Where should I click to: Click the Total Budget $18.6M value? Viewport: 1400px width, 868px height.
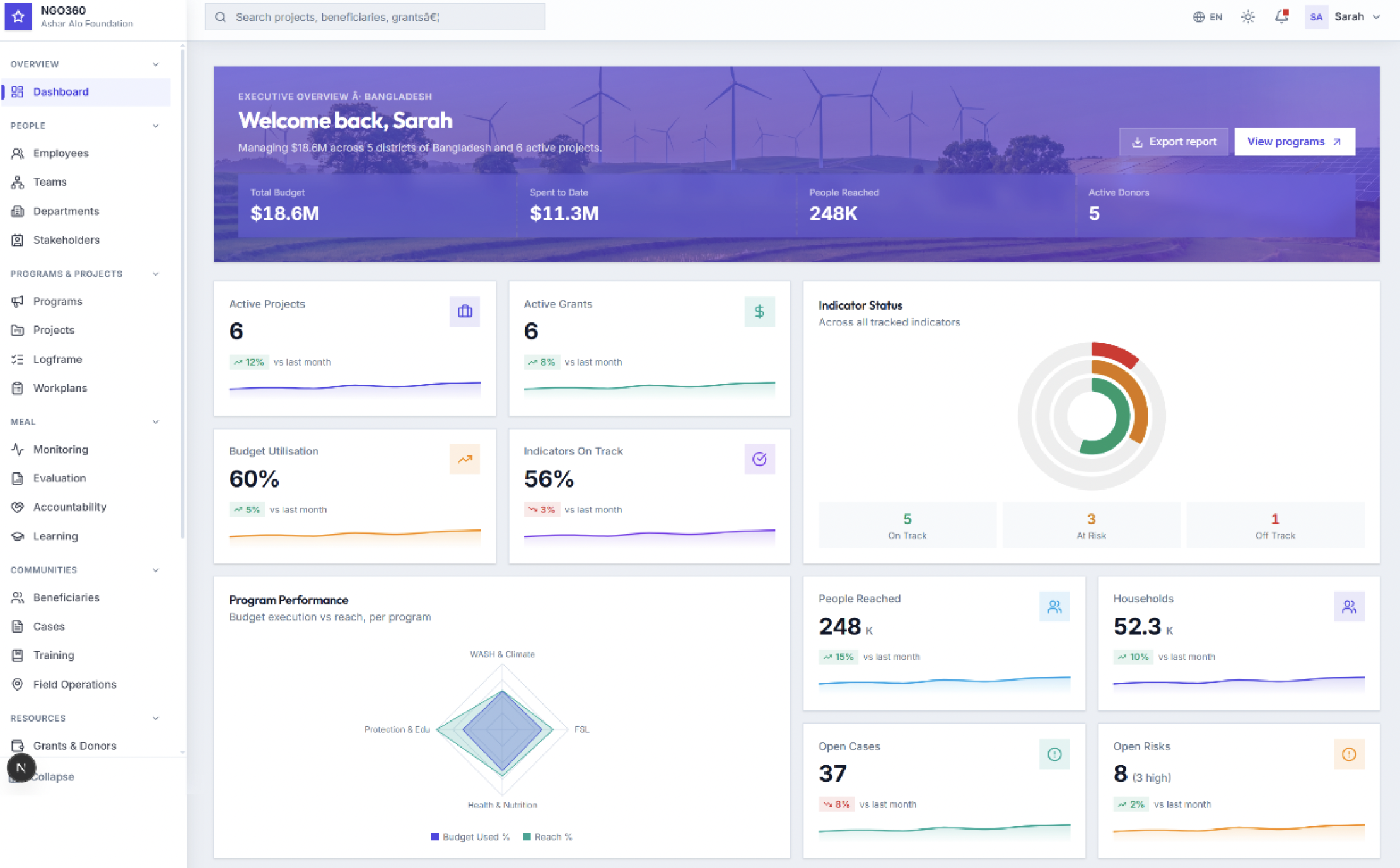285,214
